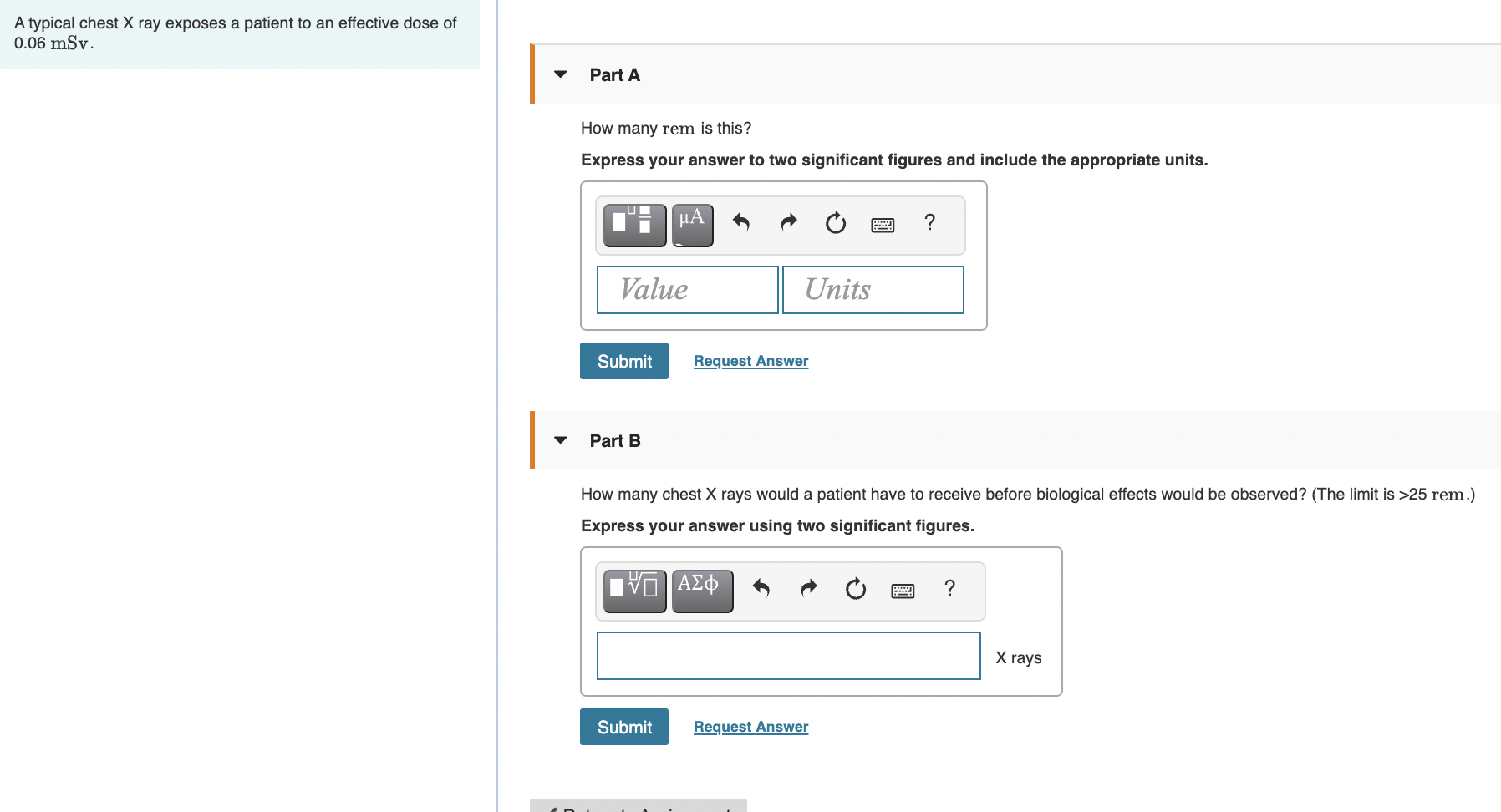
Task: Submit the Part A answer
Action: click(x=623, y=360)
